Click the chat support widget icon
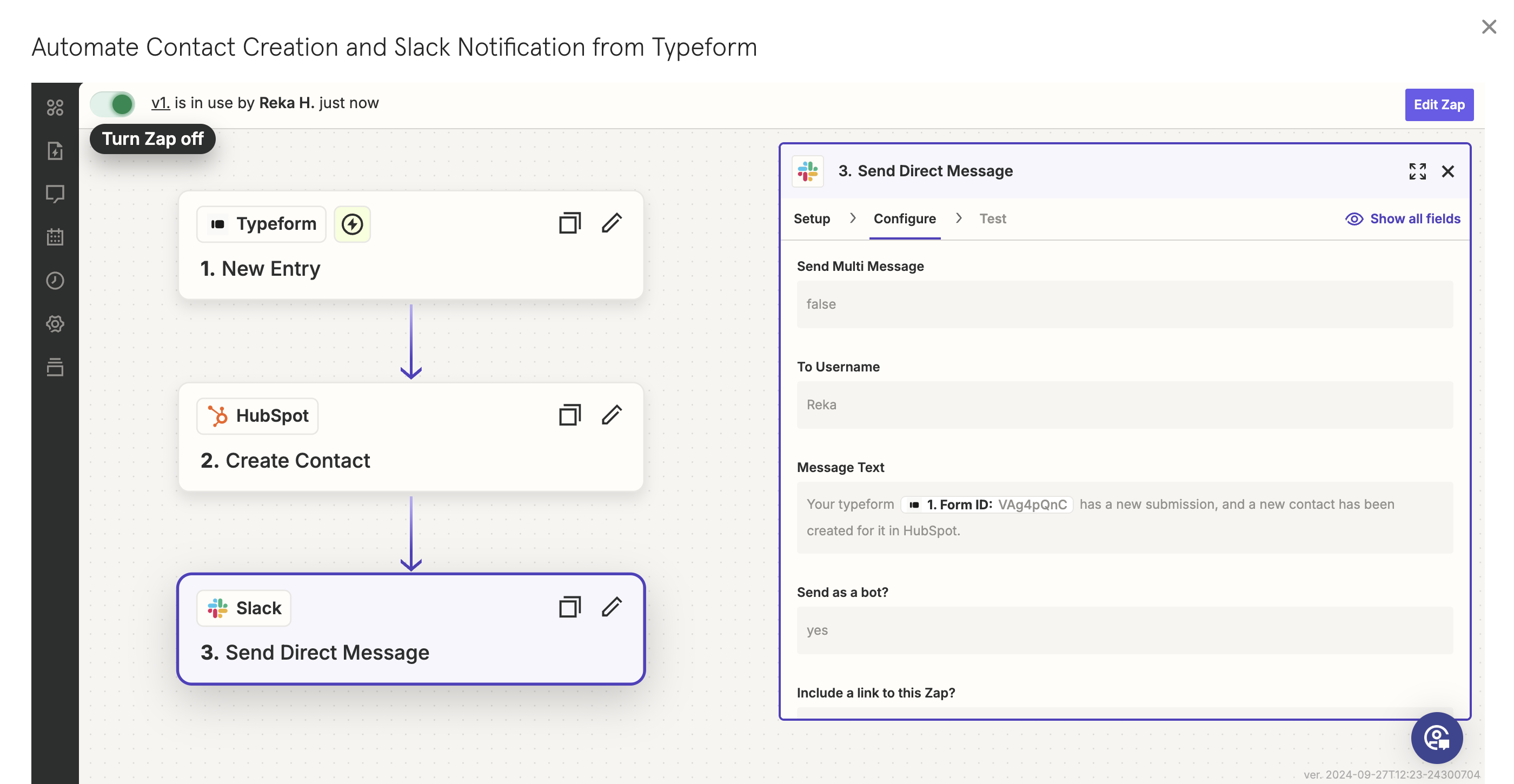 click(1438, 737)
